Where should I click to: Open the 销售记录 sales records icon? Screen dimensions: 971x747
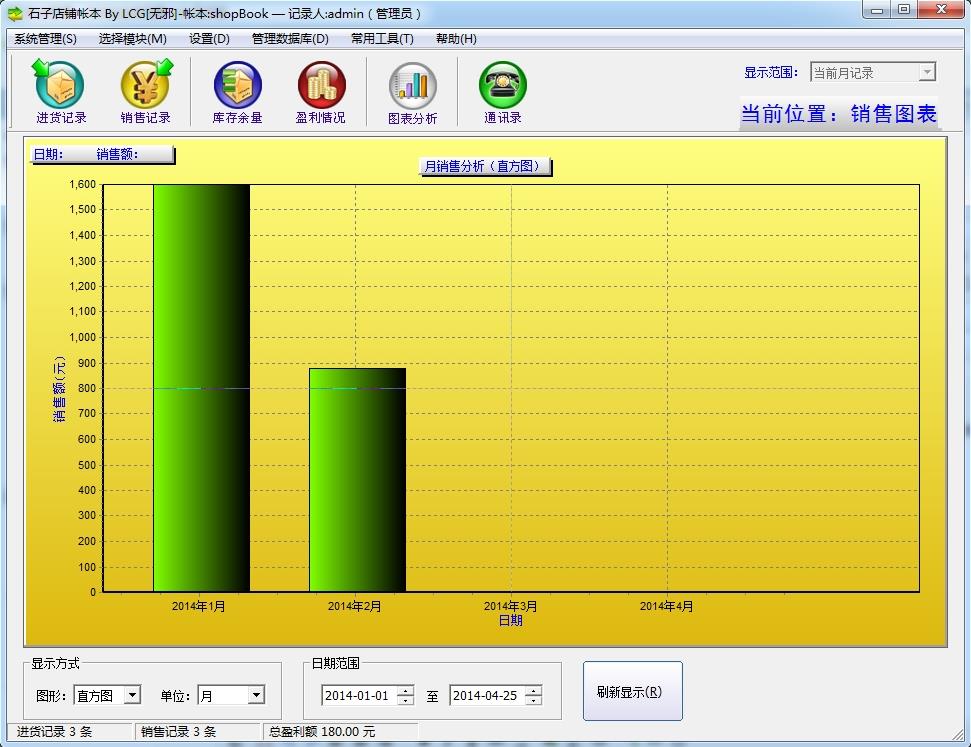tap(146, 86)
